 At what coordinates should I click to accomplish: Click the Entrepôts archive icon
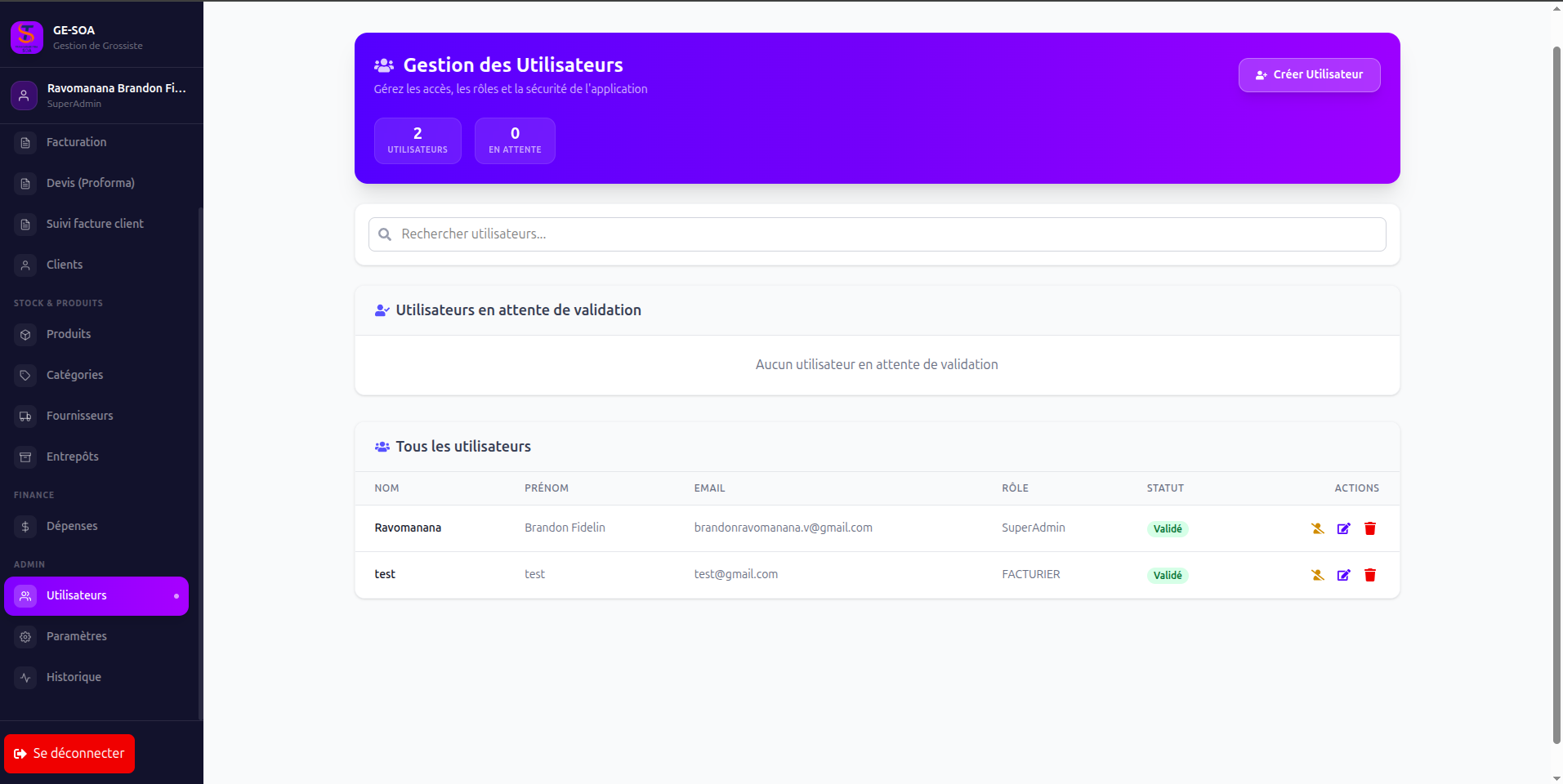[25, 457]
